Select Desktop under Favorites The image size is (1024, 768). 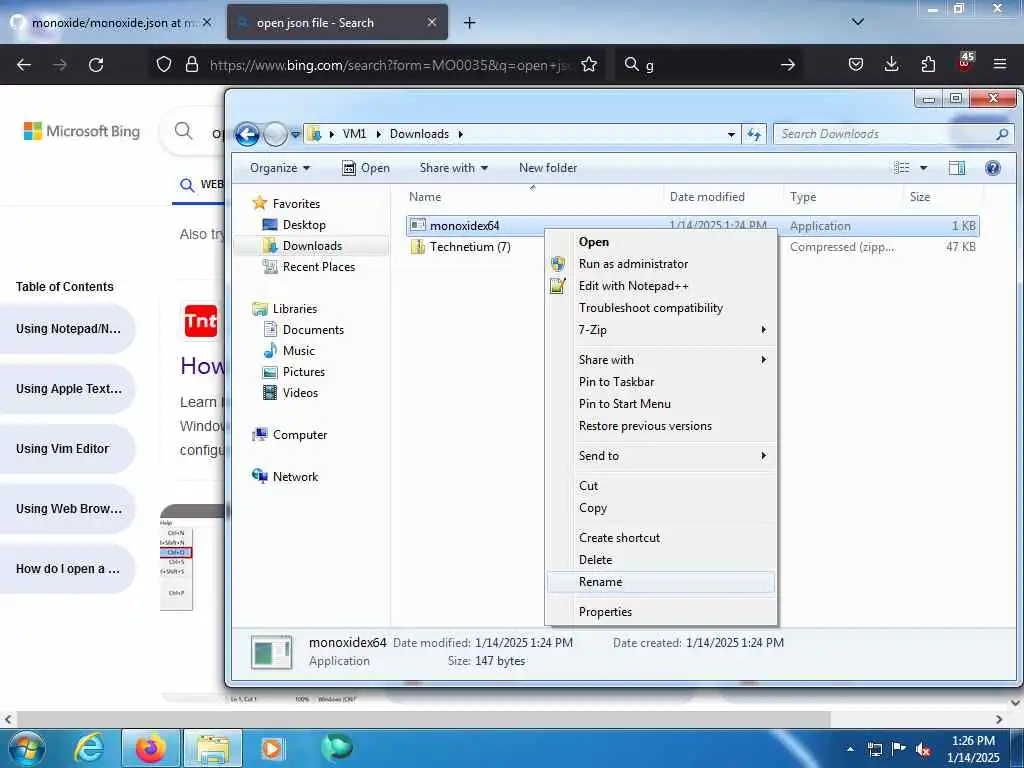(x=304, y=225)
